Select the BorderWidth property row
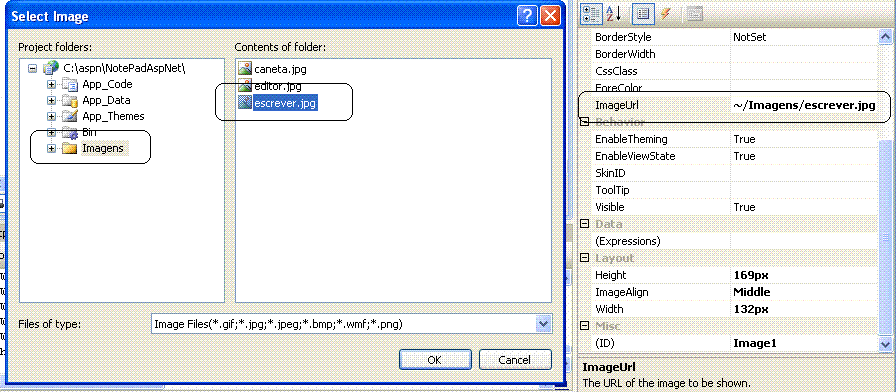This screenshot has height=392, width=896. click(734, 54)
